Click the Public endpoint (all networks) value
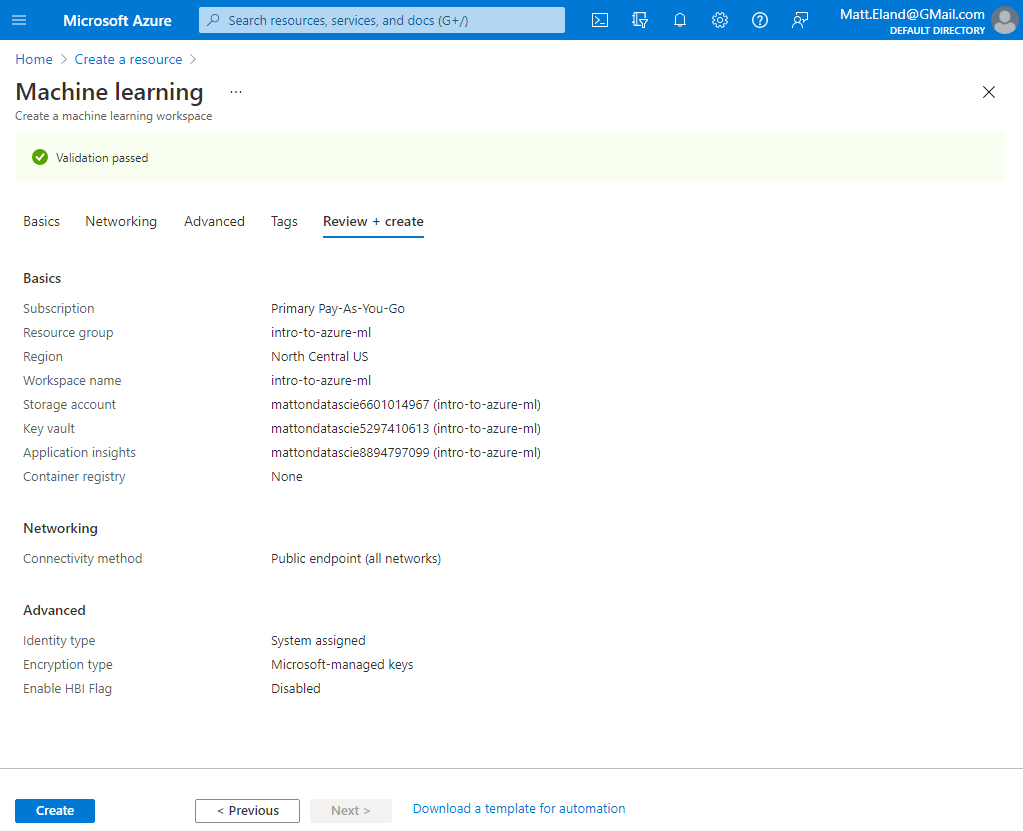This screenshot has height=831, width=1023. tap(356, 559)
